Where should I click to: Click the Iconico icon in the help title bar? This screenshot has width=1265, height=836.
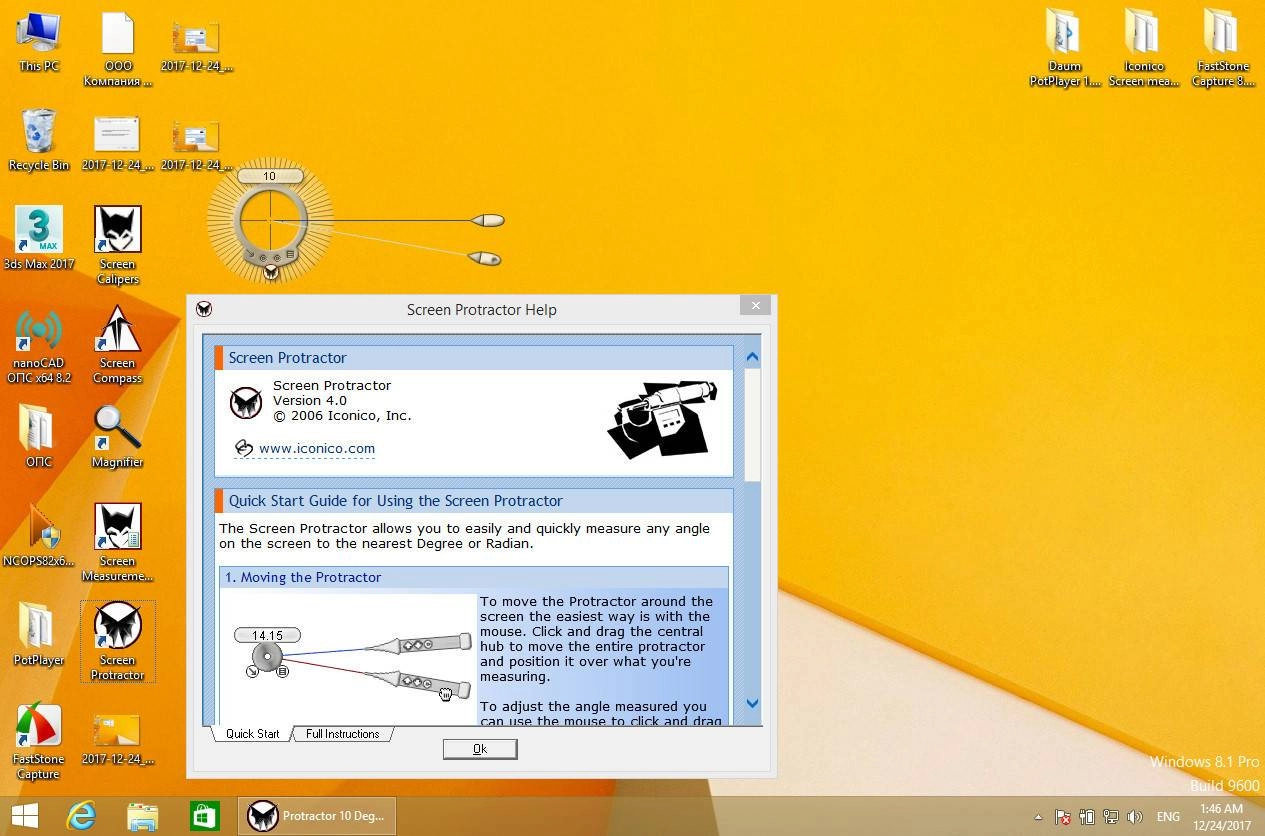204,309
